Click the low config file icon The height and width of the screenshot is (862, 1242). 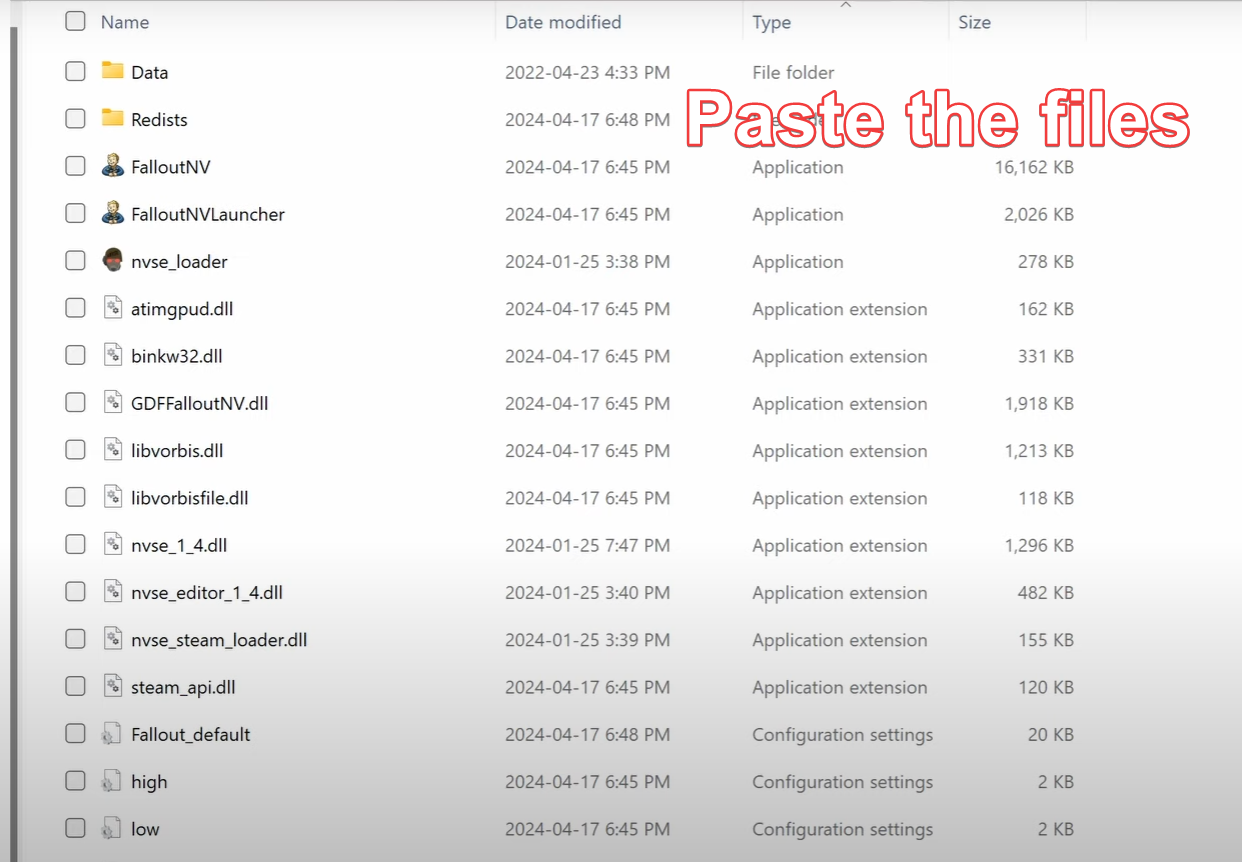(x=112, y=829)
